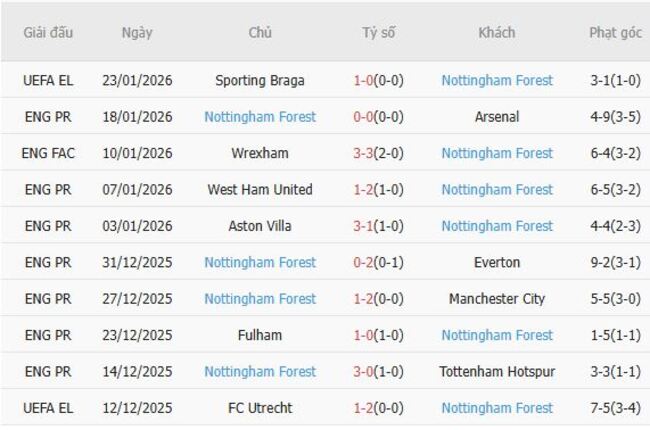650x430 pixels.
Task: Select the "Tỷ số" score column header
Action: tap(379, 33)
